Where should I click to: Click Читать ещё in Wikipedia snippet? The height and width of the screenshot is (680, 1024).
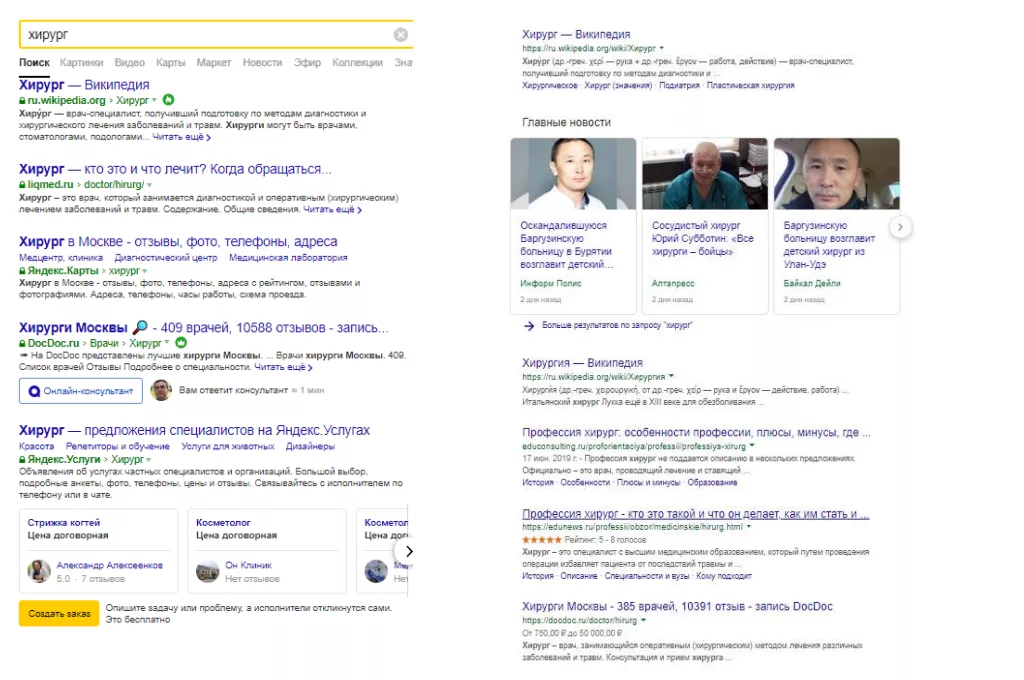click(x=182, y=137)
